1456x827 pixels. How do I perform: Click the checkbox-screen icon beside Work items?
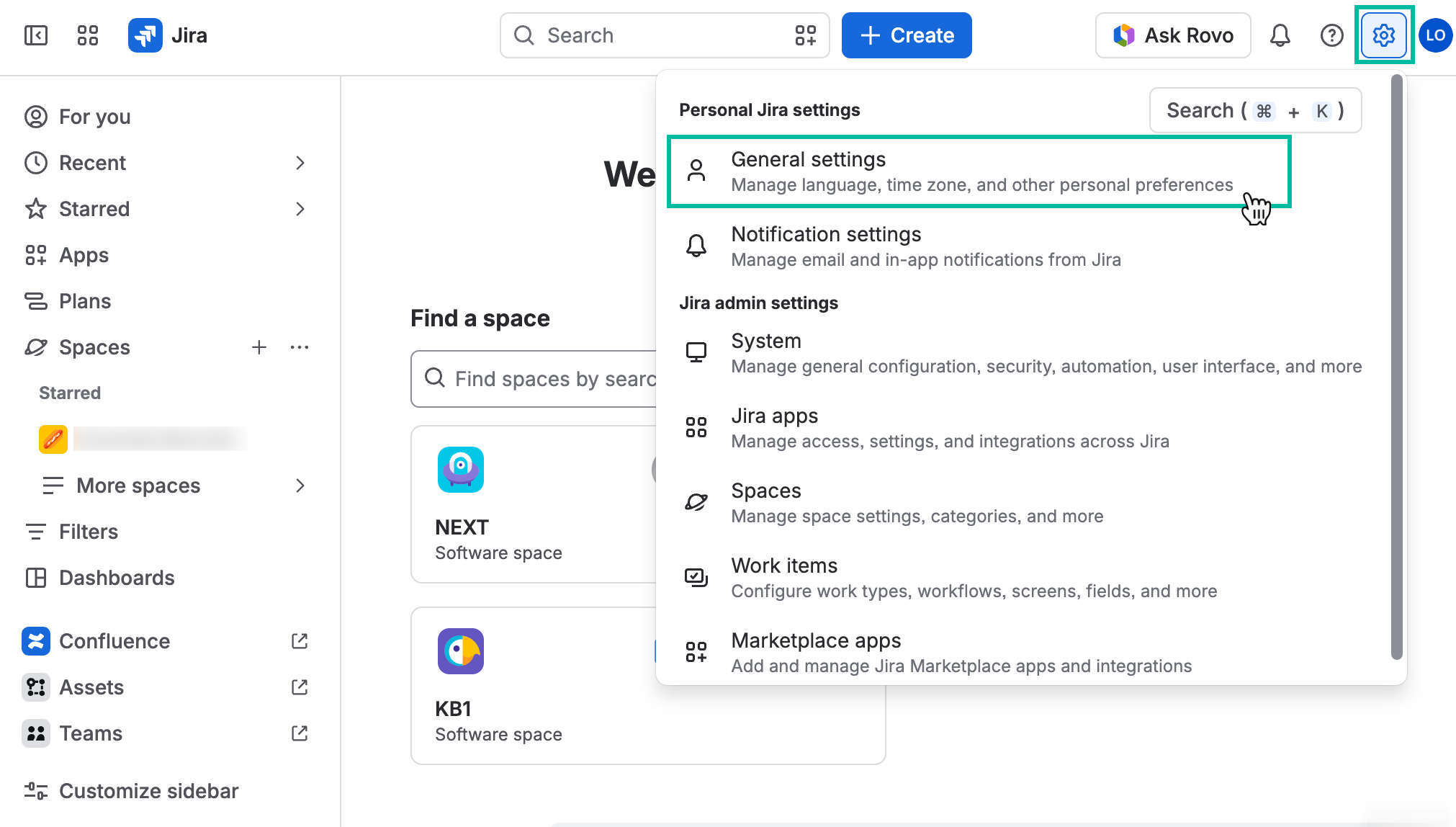click(696, 577)
